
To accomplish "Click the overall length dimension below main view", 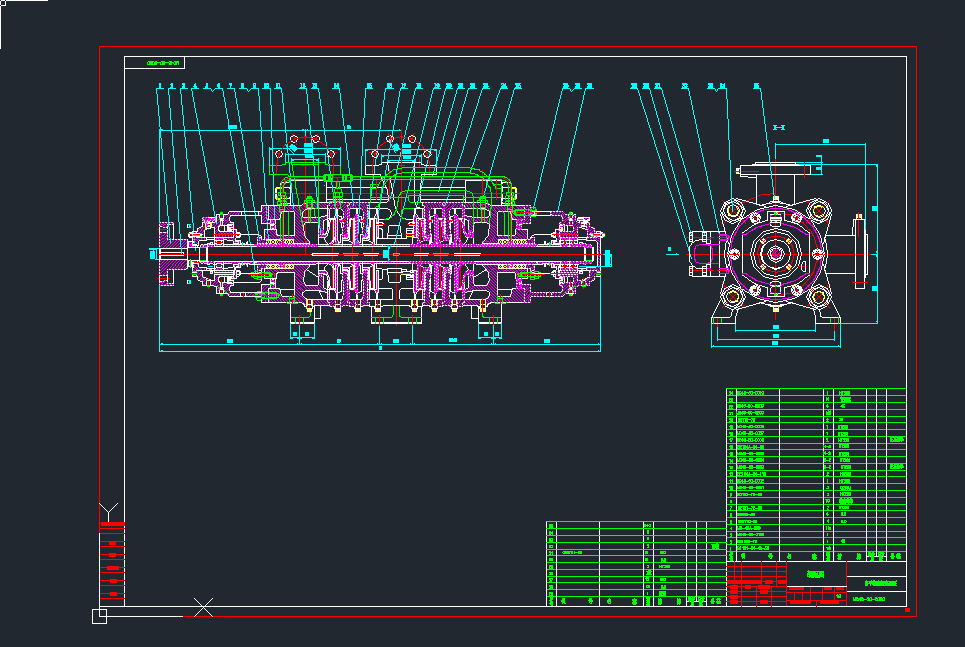I will [x=380, y=349].
